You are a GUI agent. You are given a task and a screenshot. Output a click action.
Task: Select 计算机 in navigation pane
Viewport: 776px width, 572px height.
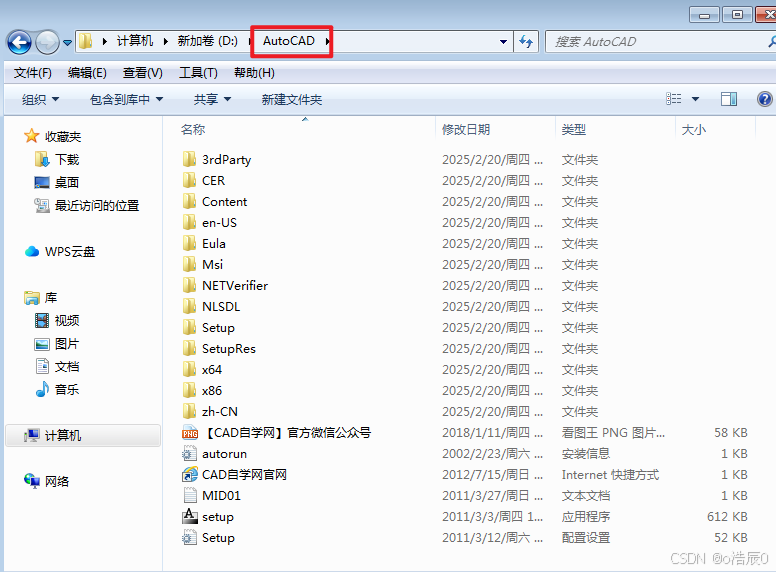coord(63,435)
